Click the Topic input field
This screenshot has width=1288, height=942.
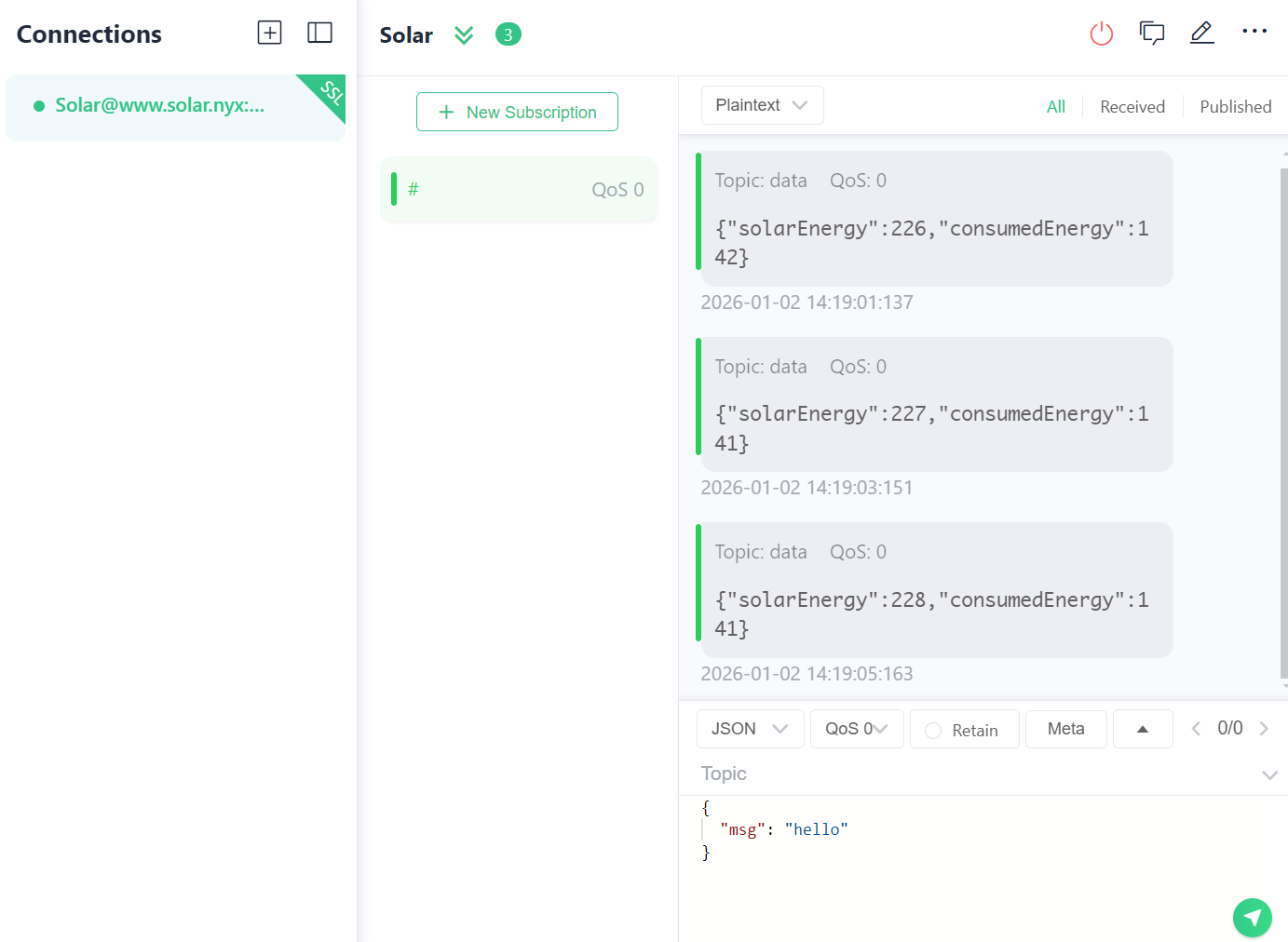(969, 774)
